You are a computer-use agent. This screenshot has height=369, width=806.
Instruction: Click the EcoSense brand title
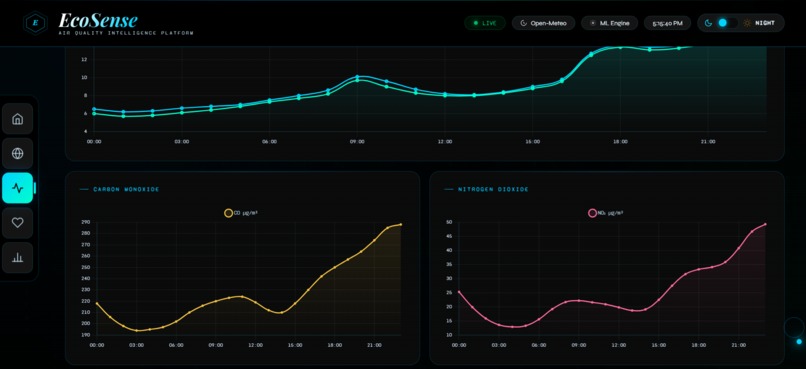click(x=98, y=20)
